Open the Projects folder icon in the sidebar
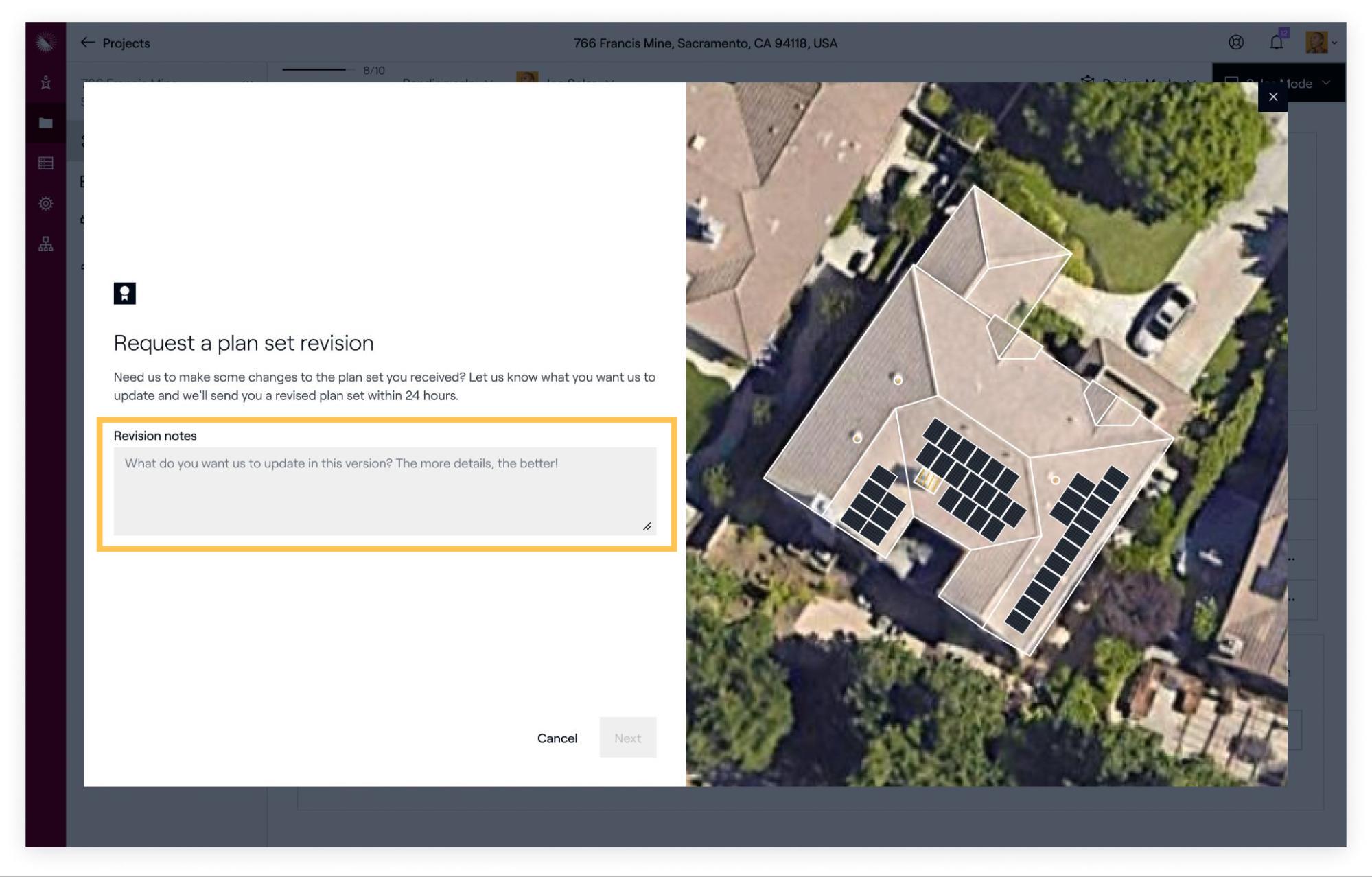The height and width of the screenshot is (877, 1372). pos(45,123)
